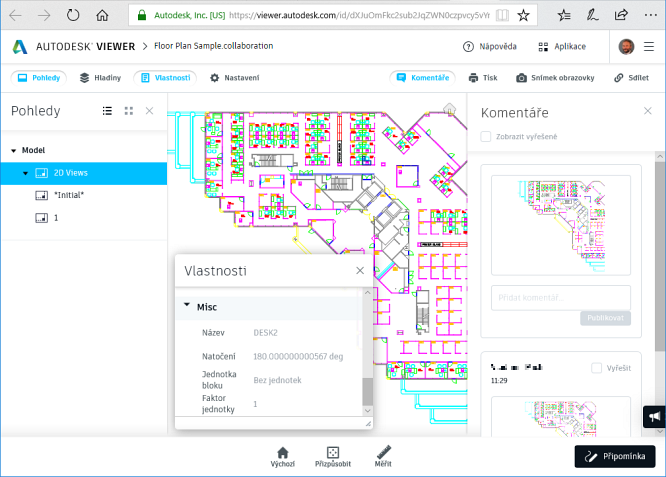This screenshot has width=666, height=477.
Task: Open the Hladiny layers panel
Action: tap(101, 78)
